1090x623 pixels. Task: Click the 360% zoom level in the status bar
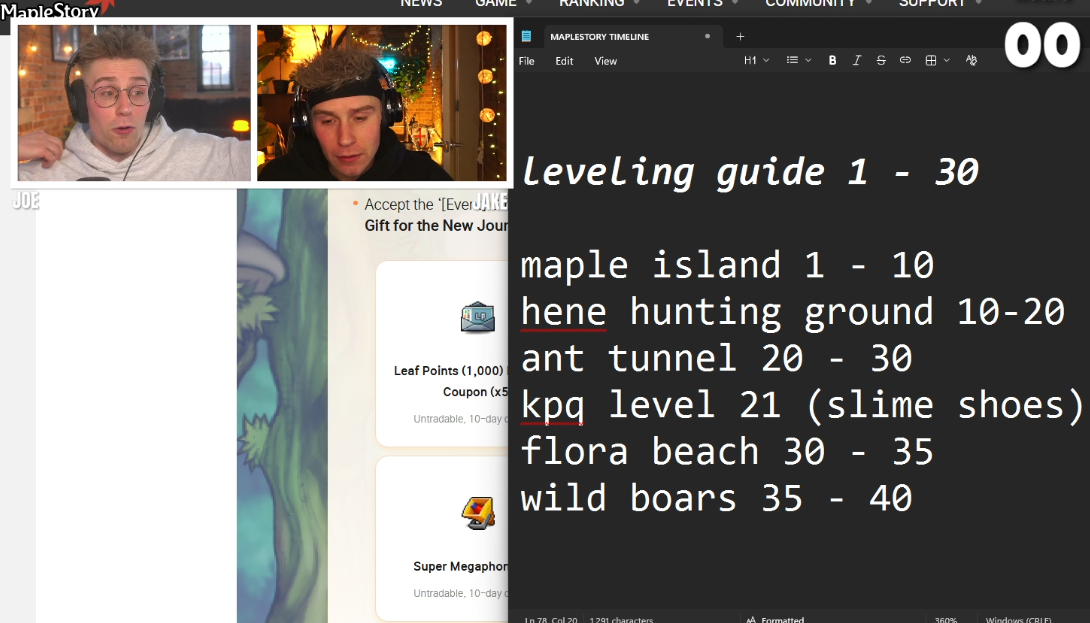click(x=945, y=619)
